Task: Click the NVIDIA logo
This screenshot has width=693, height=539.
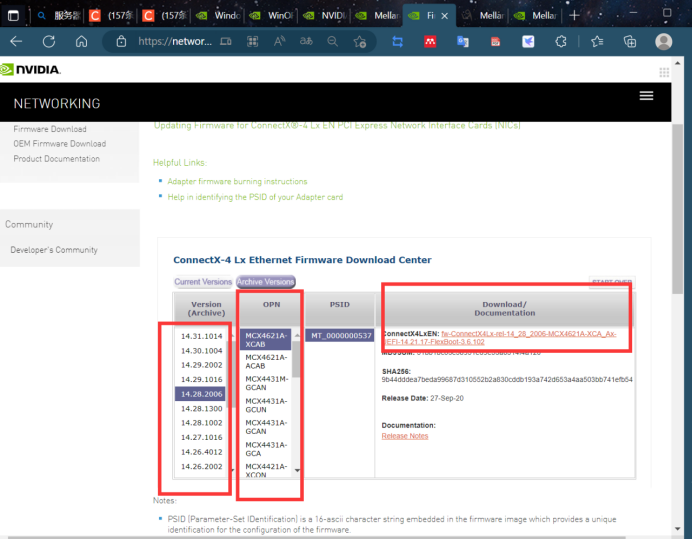Action: [x=30, y=70]
